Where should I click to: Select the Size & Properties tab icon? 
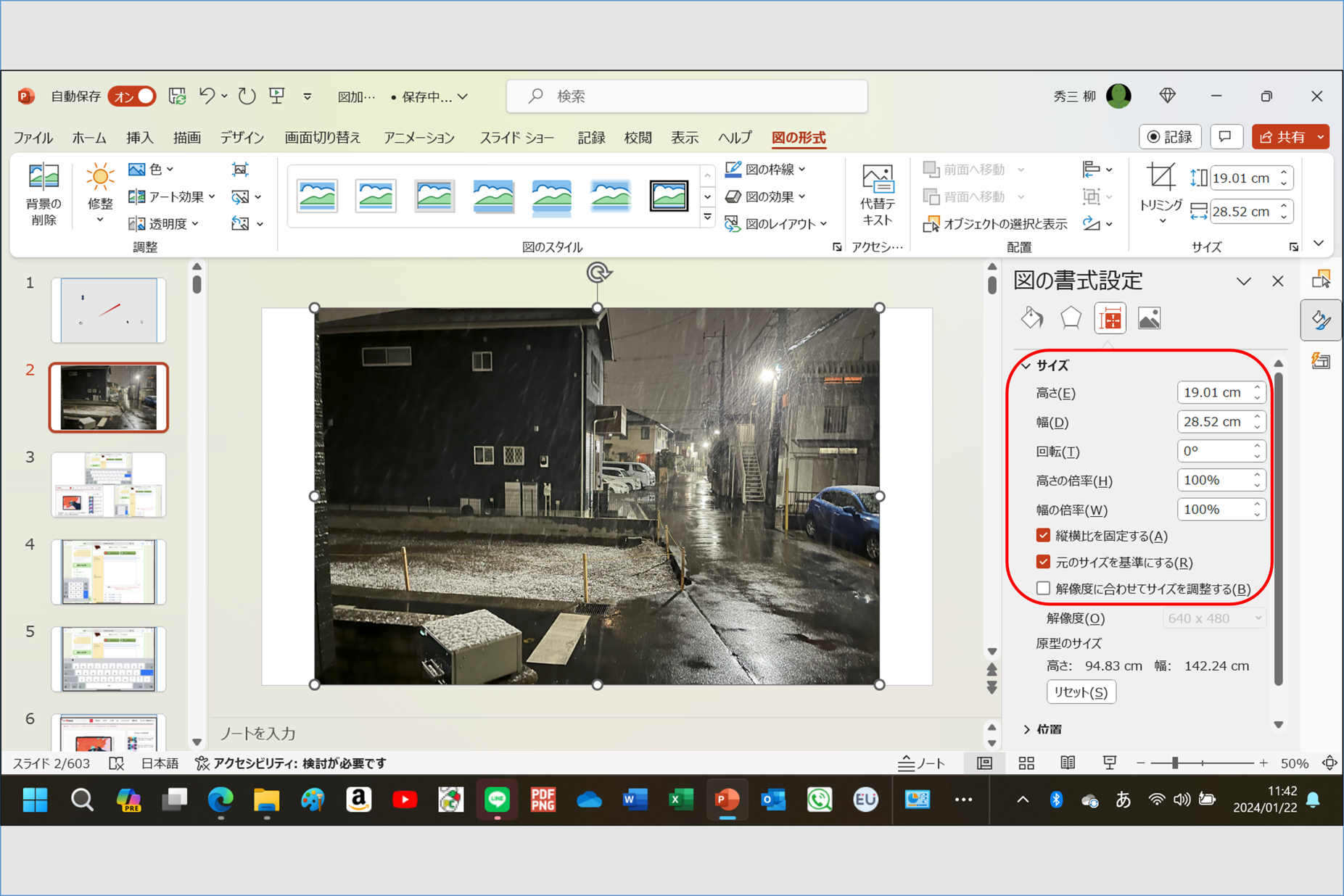[1110, 318]
